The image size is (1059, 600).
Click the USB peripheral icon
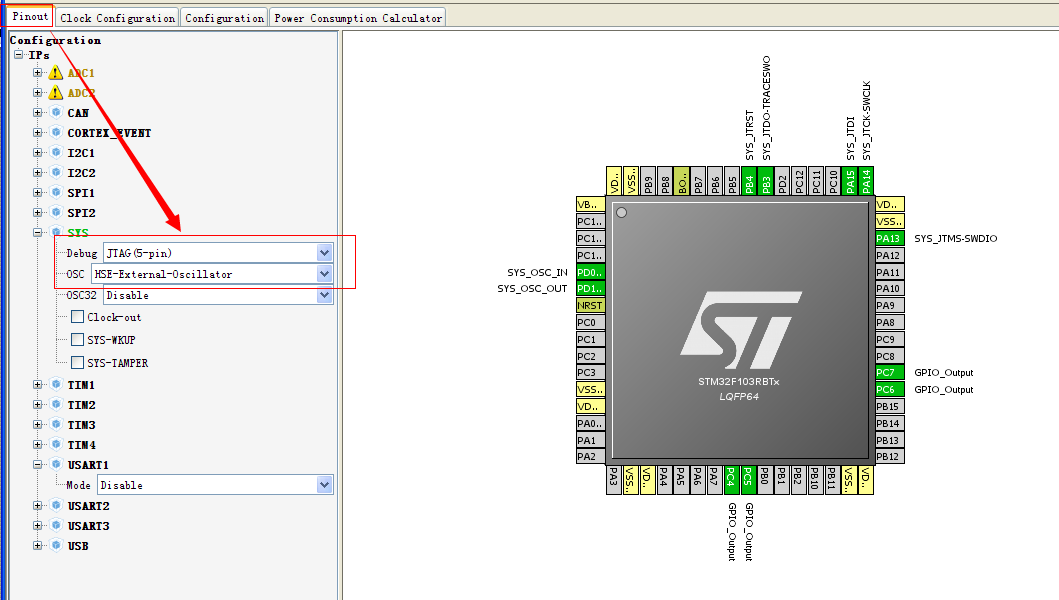56,545
